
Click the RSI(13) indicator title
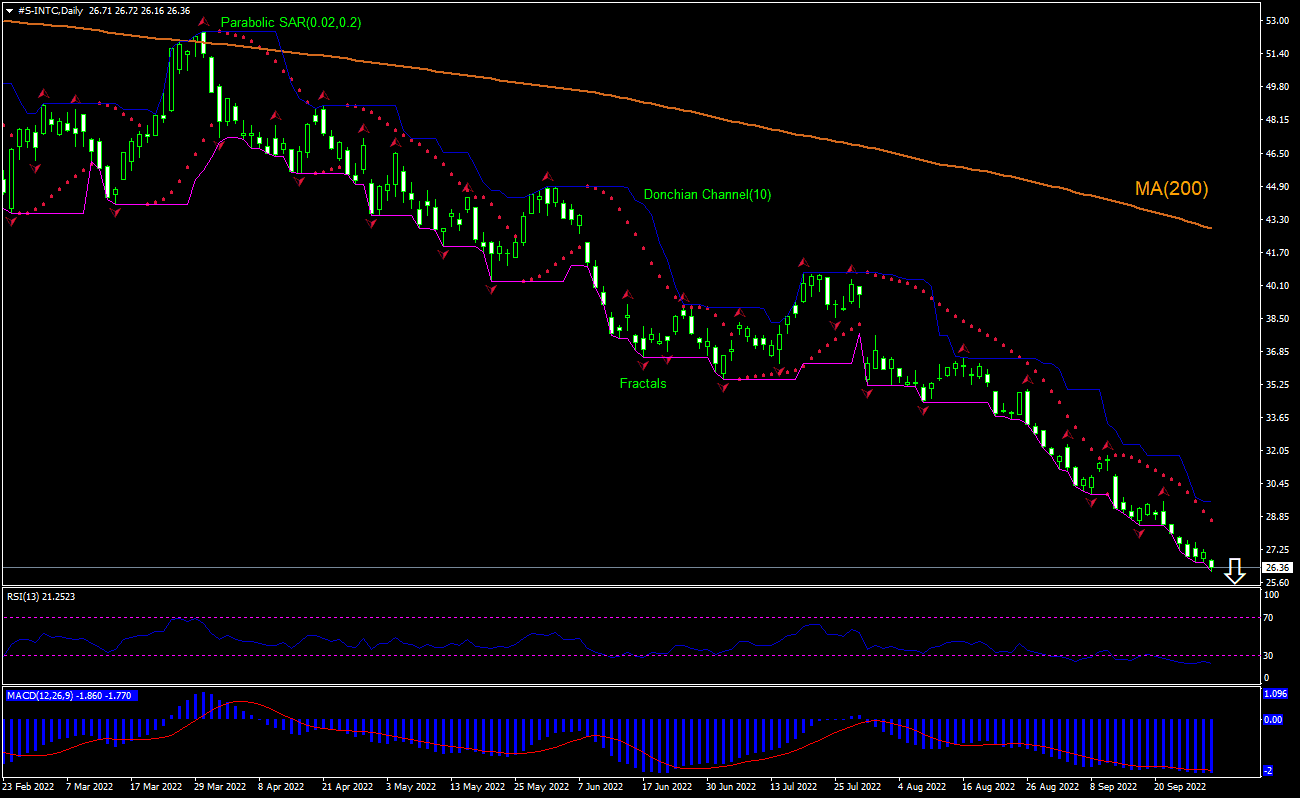click(x=40, y=596)
